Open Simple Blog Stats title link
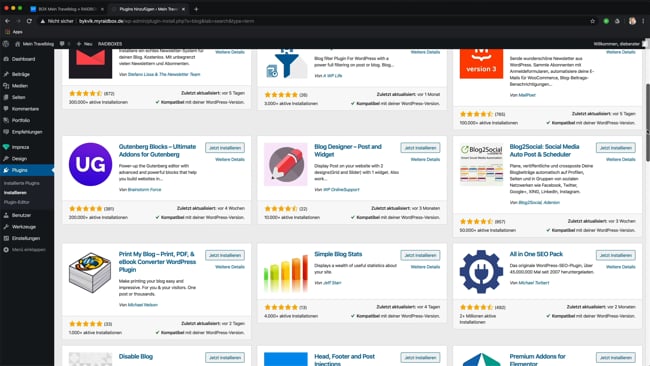The image size is (650, 366). [x=338, y=254]
